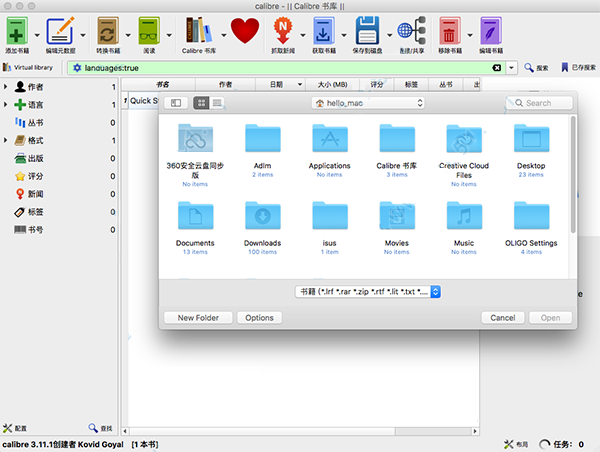The image size is (600, 452).
Task: Open the hello_mac location popup
Action: (368, 103)
